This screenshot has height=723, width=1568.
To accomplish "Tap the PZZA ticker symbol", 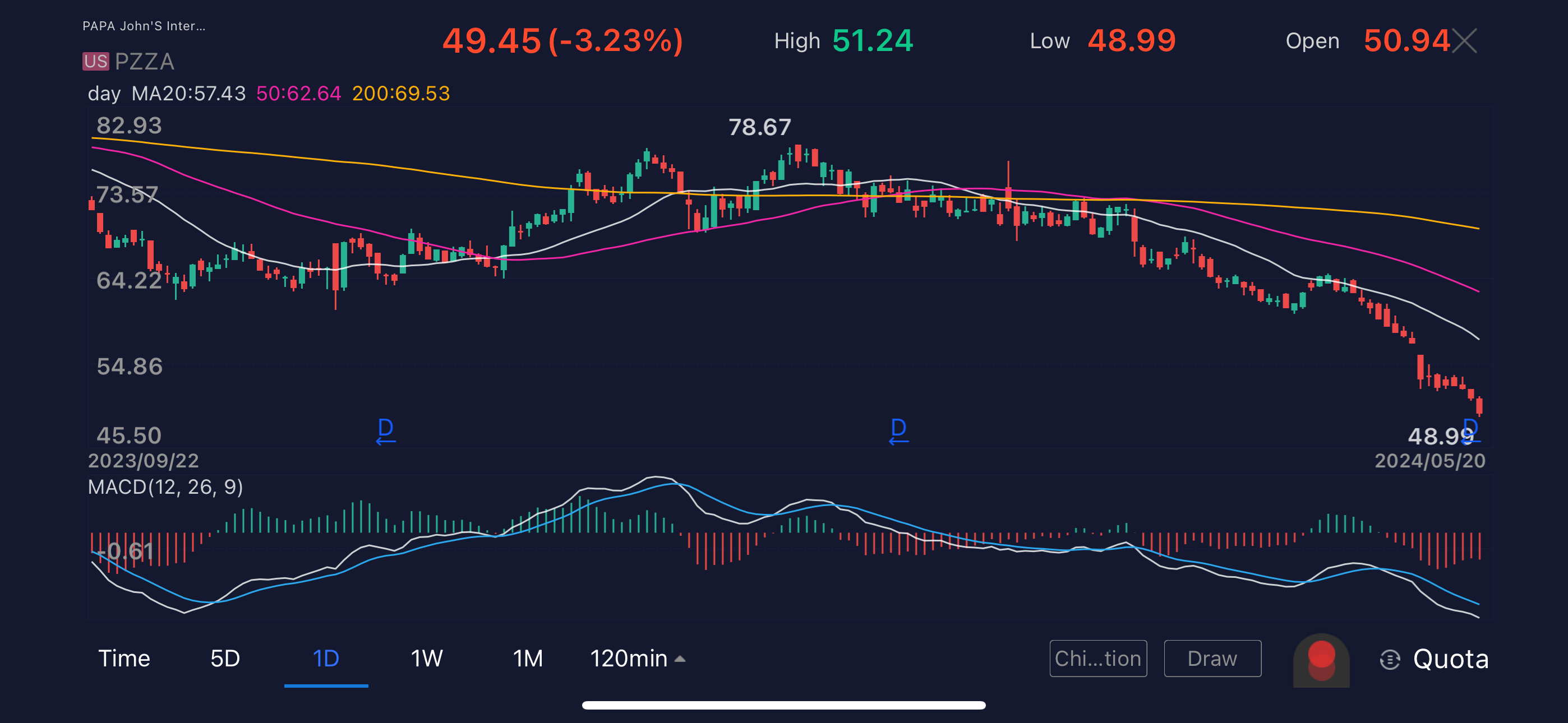I will (144, 62).
